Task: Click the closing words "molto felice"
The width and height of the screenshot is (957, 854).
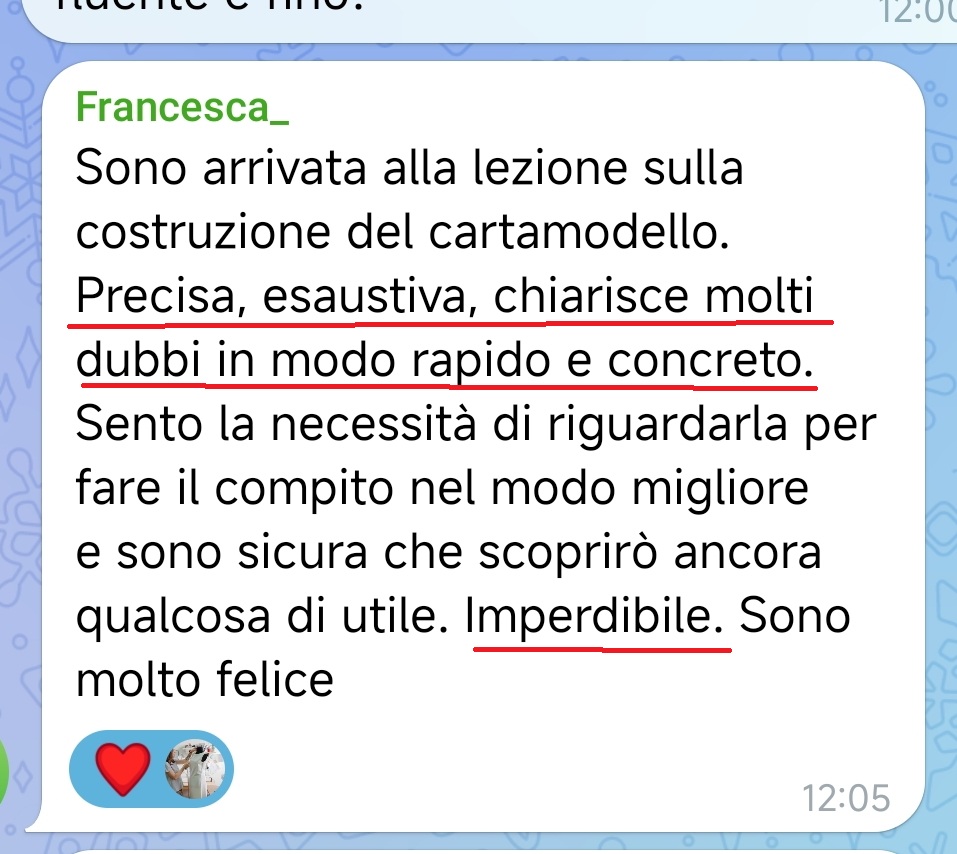Action: click(x=204, y=681)
